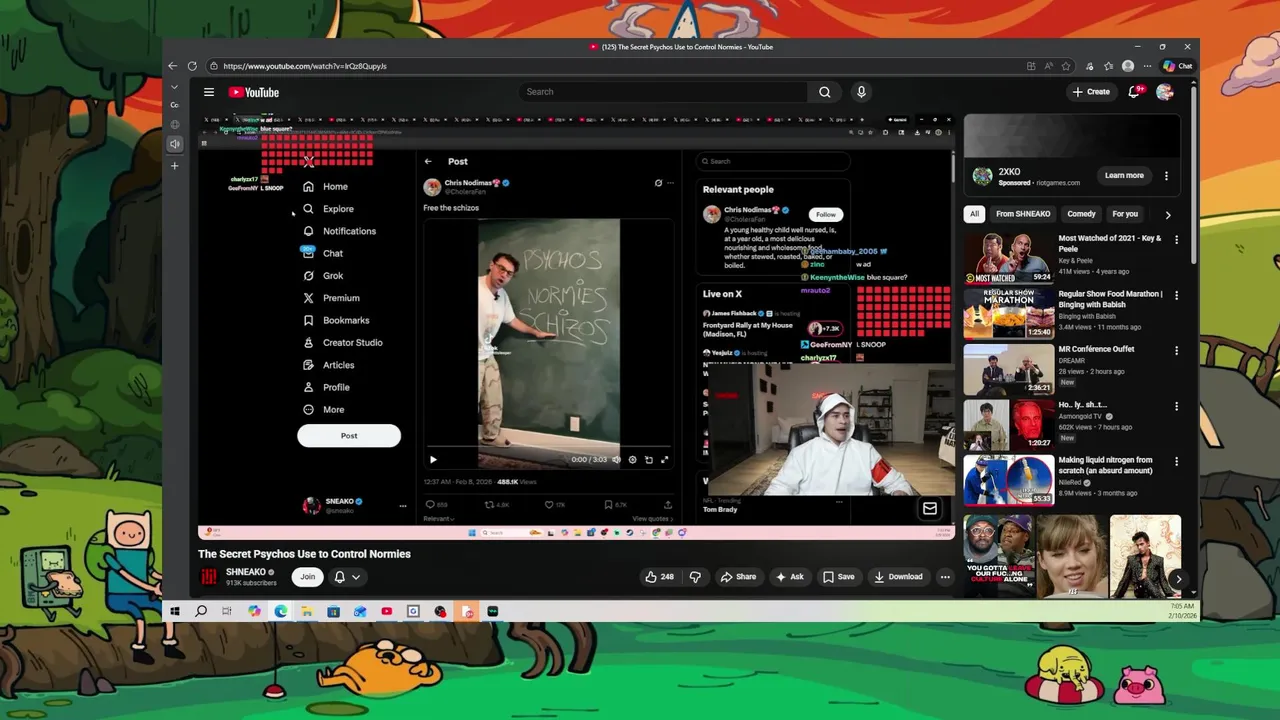The width and height of the screenshot is (1280, 720).
Task: Click the Create button in the YouTube header
Action: click(x=1091, y=92)
